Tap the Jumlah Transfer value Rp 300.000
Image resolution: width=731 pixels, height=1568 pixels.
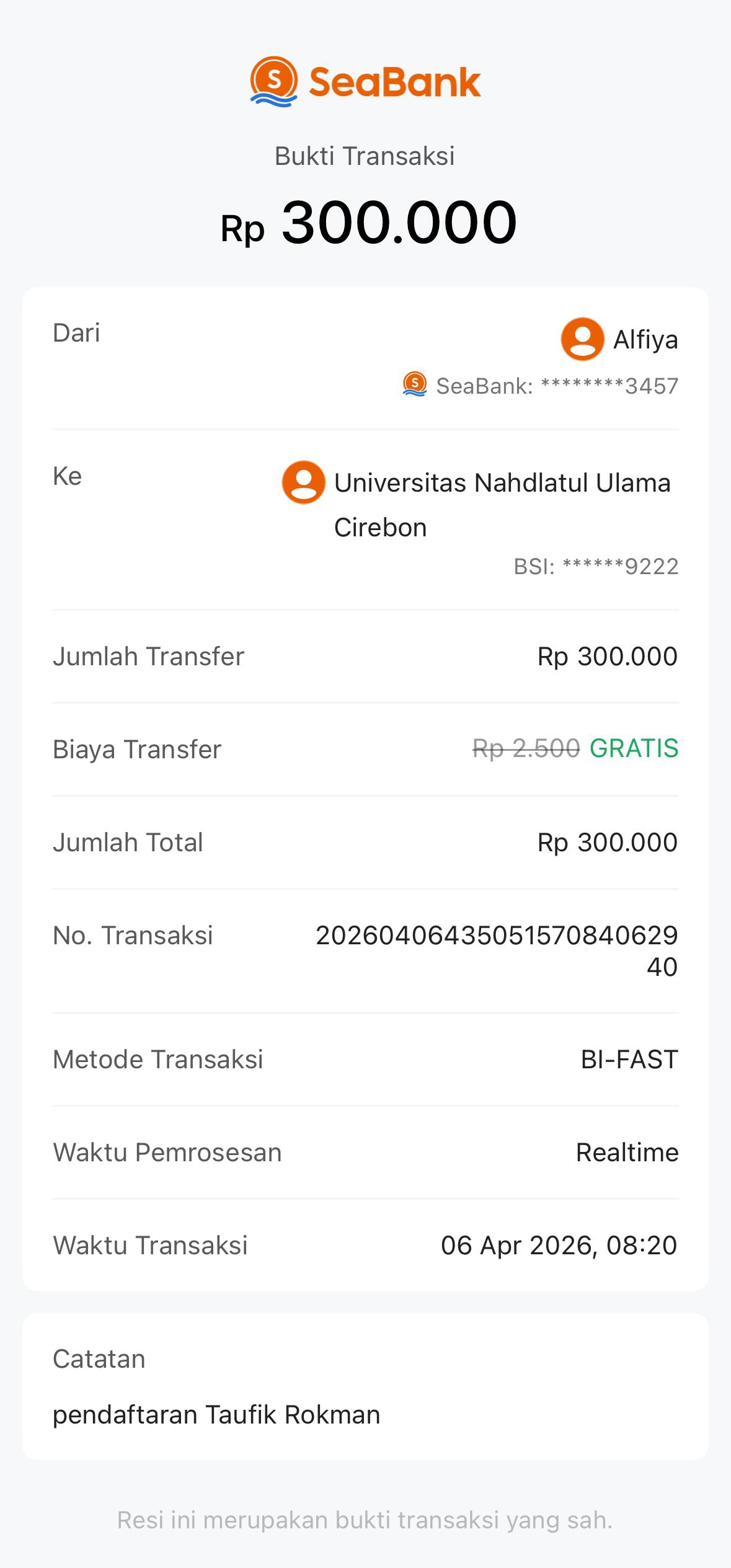pos(607,657)
